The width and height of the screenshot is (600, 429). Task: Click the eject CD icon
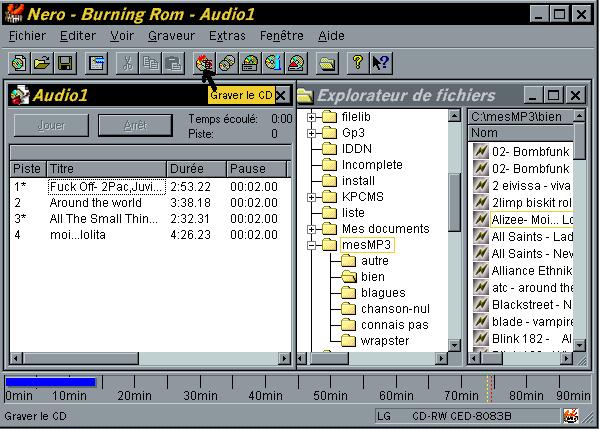pos(297,63)
